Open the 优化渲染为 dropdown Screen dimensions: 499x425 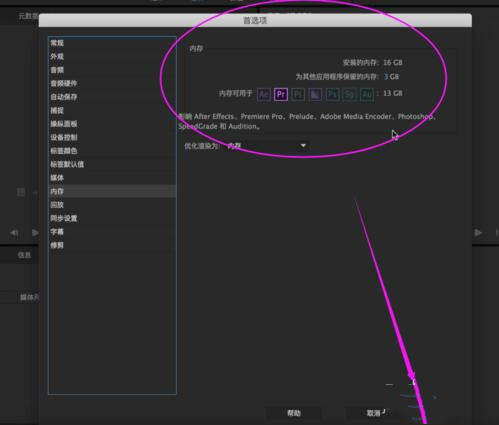coord(266,146)
